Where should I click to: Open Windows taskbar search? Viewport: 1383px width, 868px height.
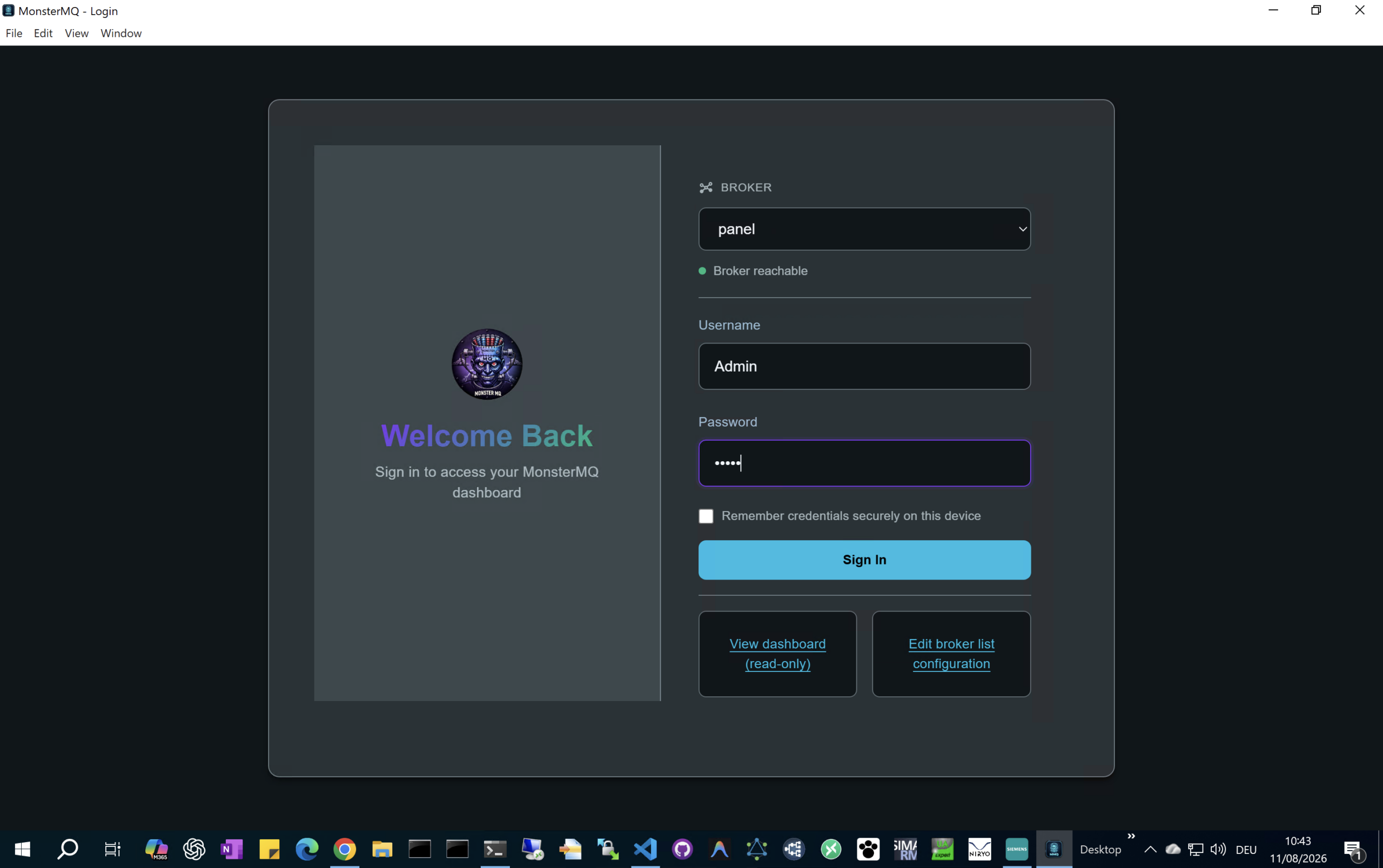(x=68, y=849)
